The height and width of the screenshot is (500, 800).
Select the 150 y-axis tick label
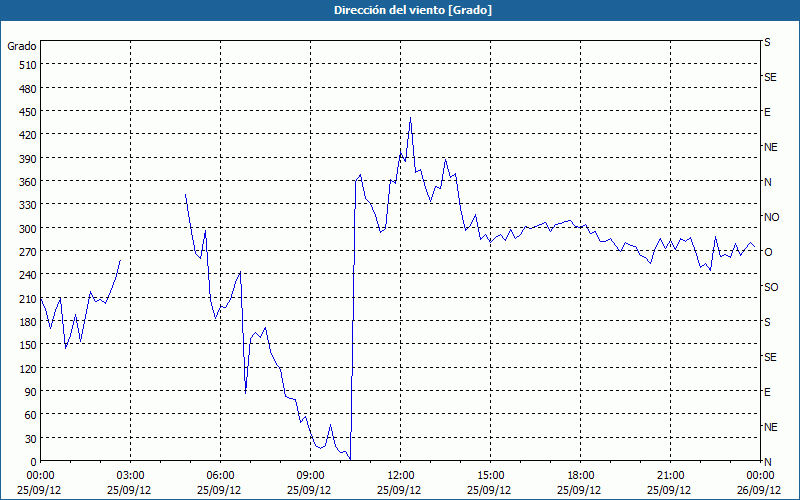(28, 345)
